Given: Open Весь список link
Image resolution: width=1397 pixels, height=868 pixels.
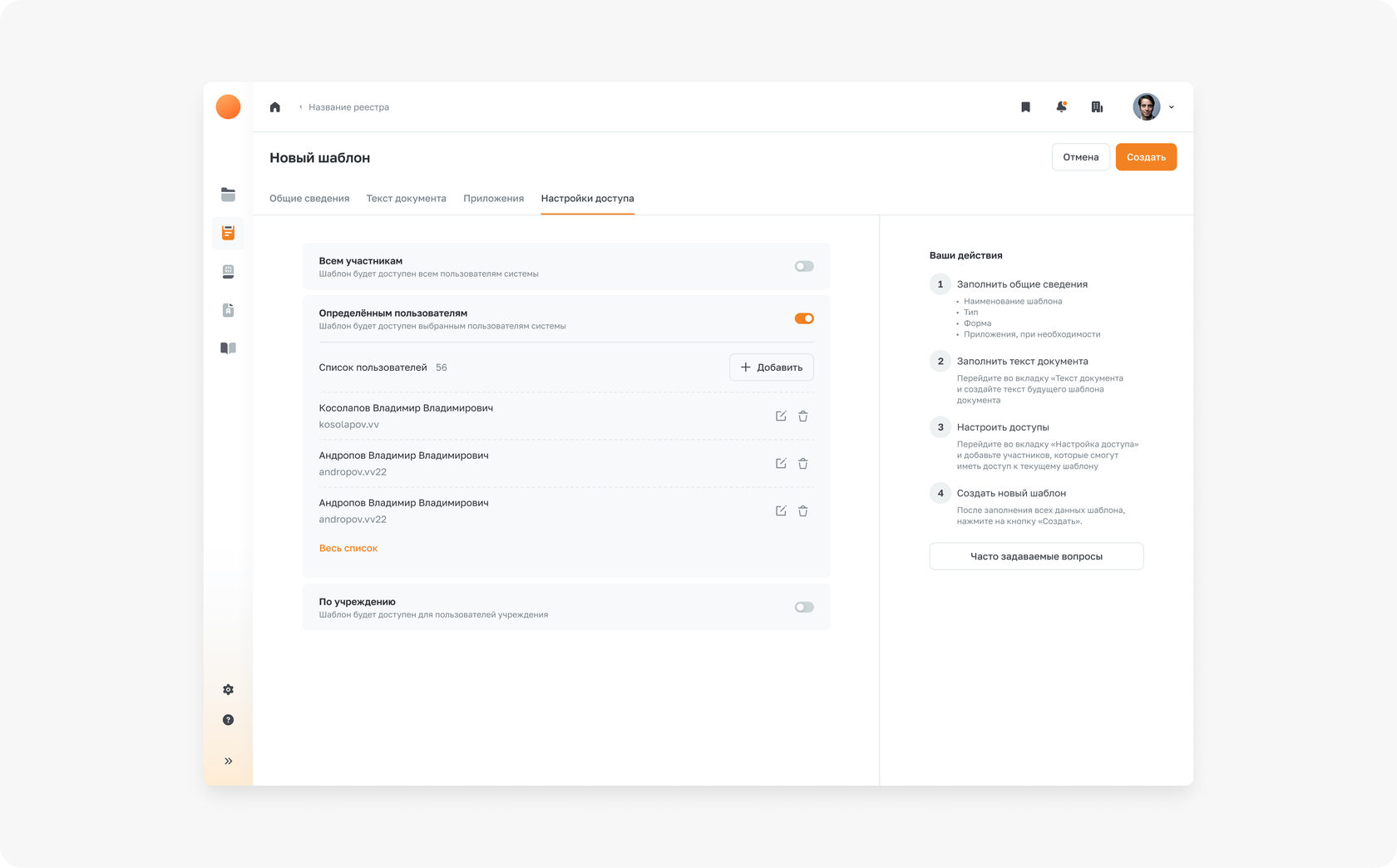Looking at the screenshot, I should (x=348, y=549).
